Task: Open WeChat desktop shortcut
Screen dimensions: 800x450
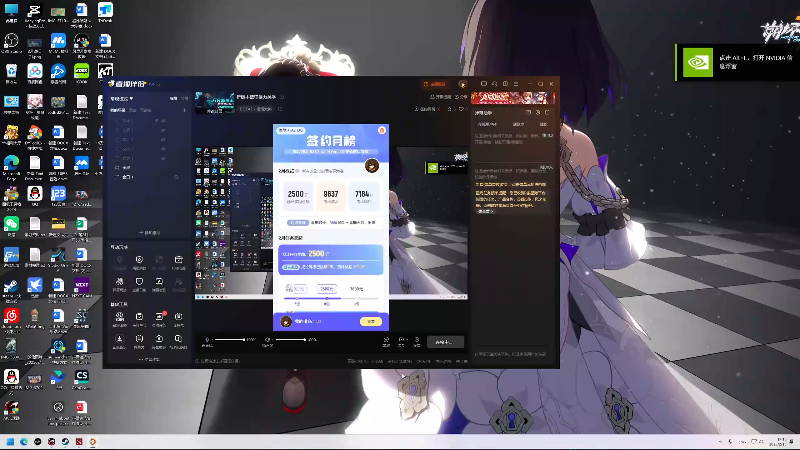Action: pos(11,227)
